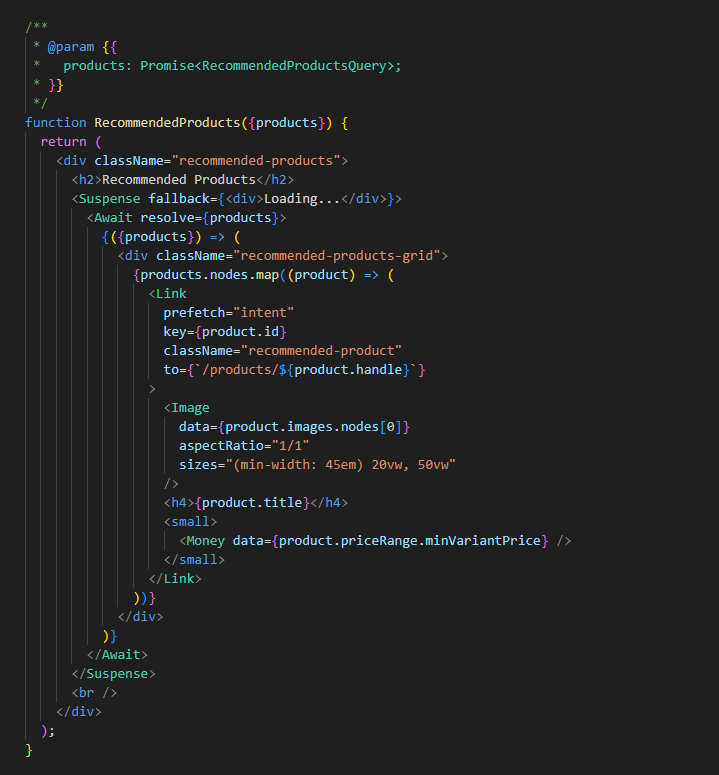The height and width of the screenshot is (775, 719).
Task: Click the 'Image' tag name
Action: tap(190, 408)
